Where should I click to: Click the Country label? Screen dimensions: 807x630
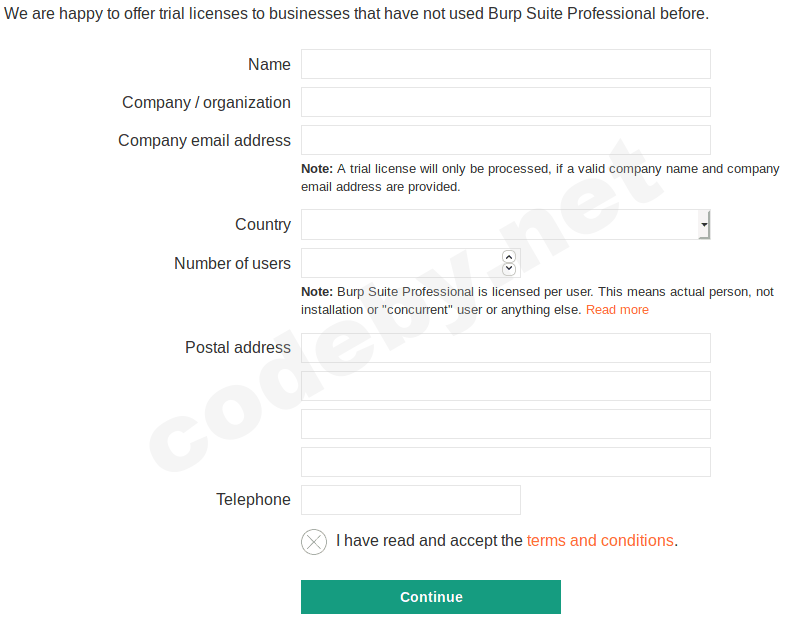[x=263, y=225]
